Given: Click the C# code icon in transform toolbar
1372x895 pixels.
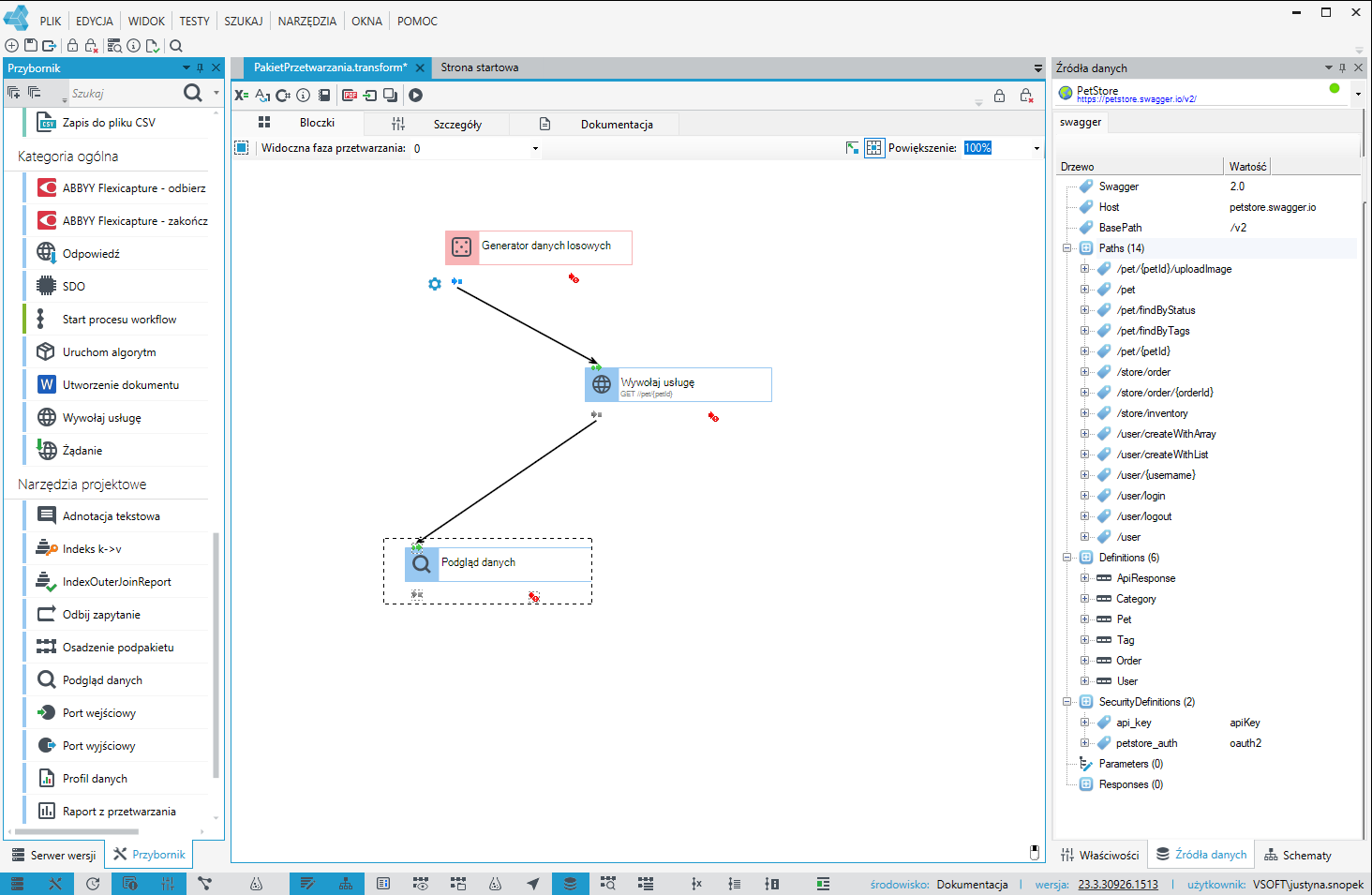Looking at the screenshot, I should coord(283,95).
